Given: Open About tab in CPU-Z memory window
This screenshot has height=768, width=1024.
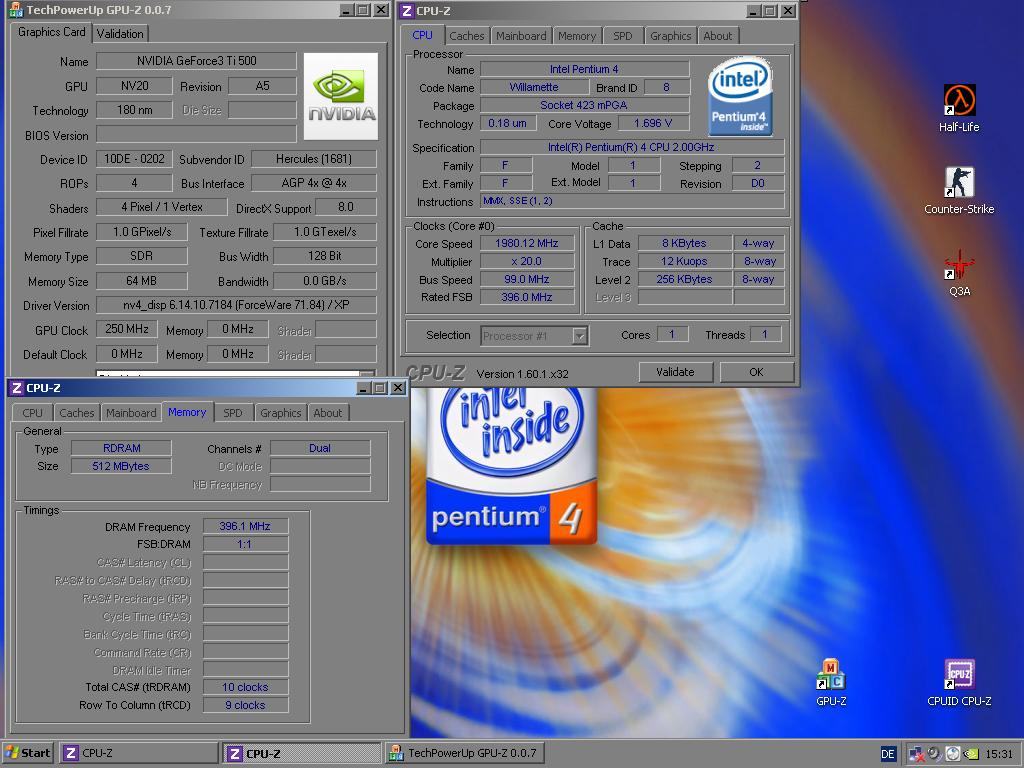Looking at the screenshot, I should coord(327,413).
